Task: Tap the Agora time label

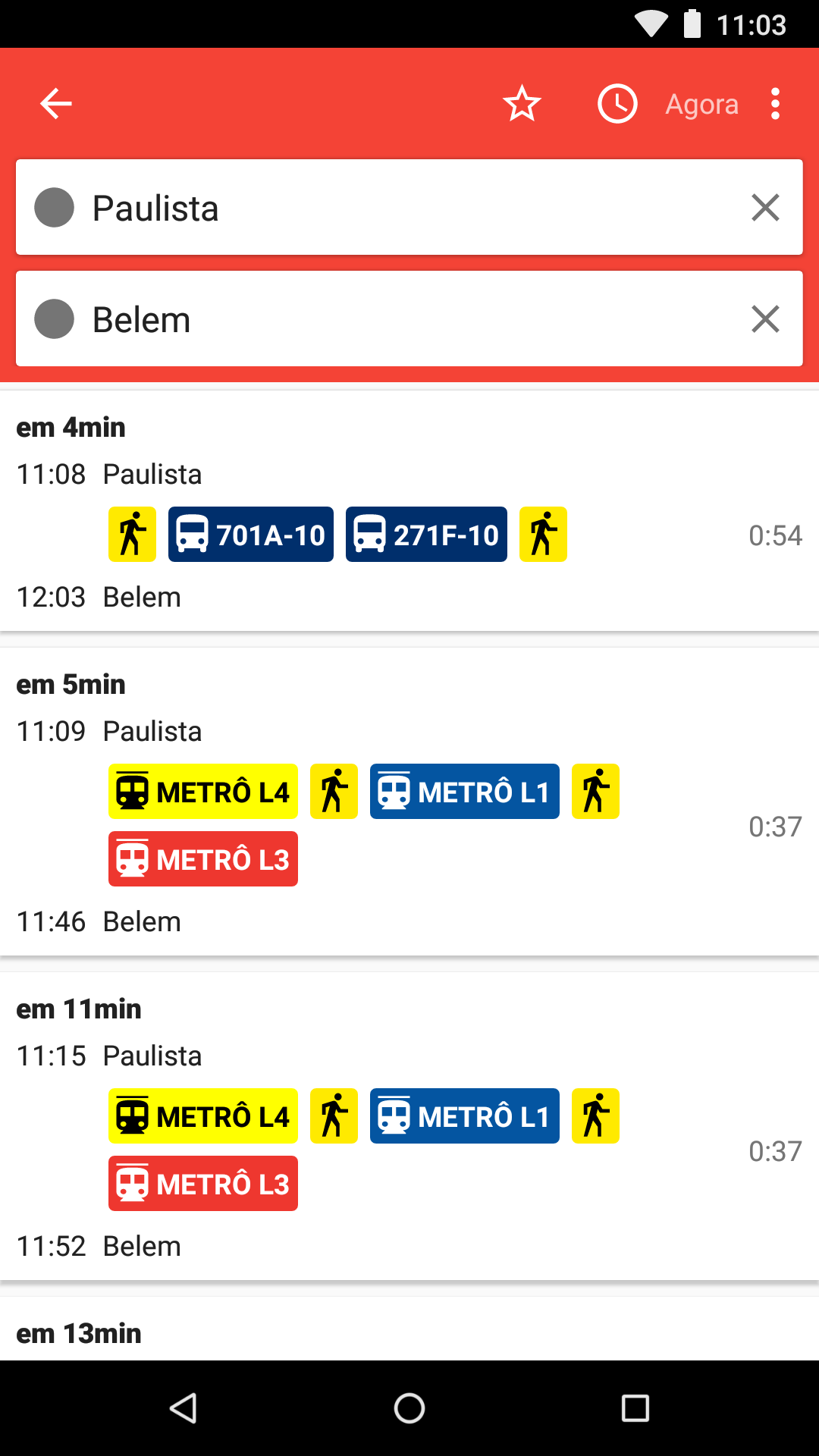Action: click(x=701, y=104)
